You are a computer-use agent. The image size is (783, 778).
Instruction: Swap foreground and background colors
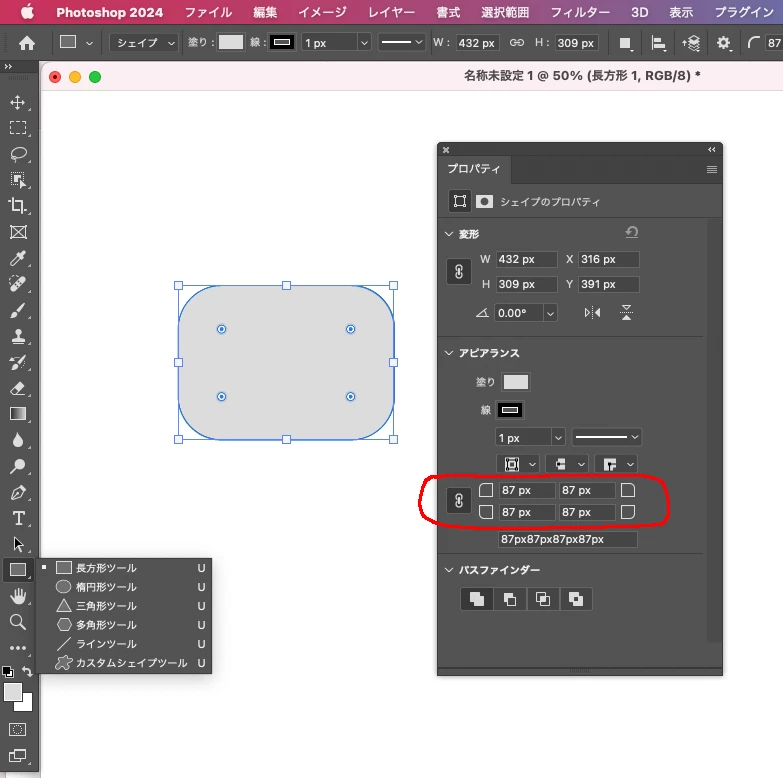tap(27, 672)
